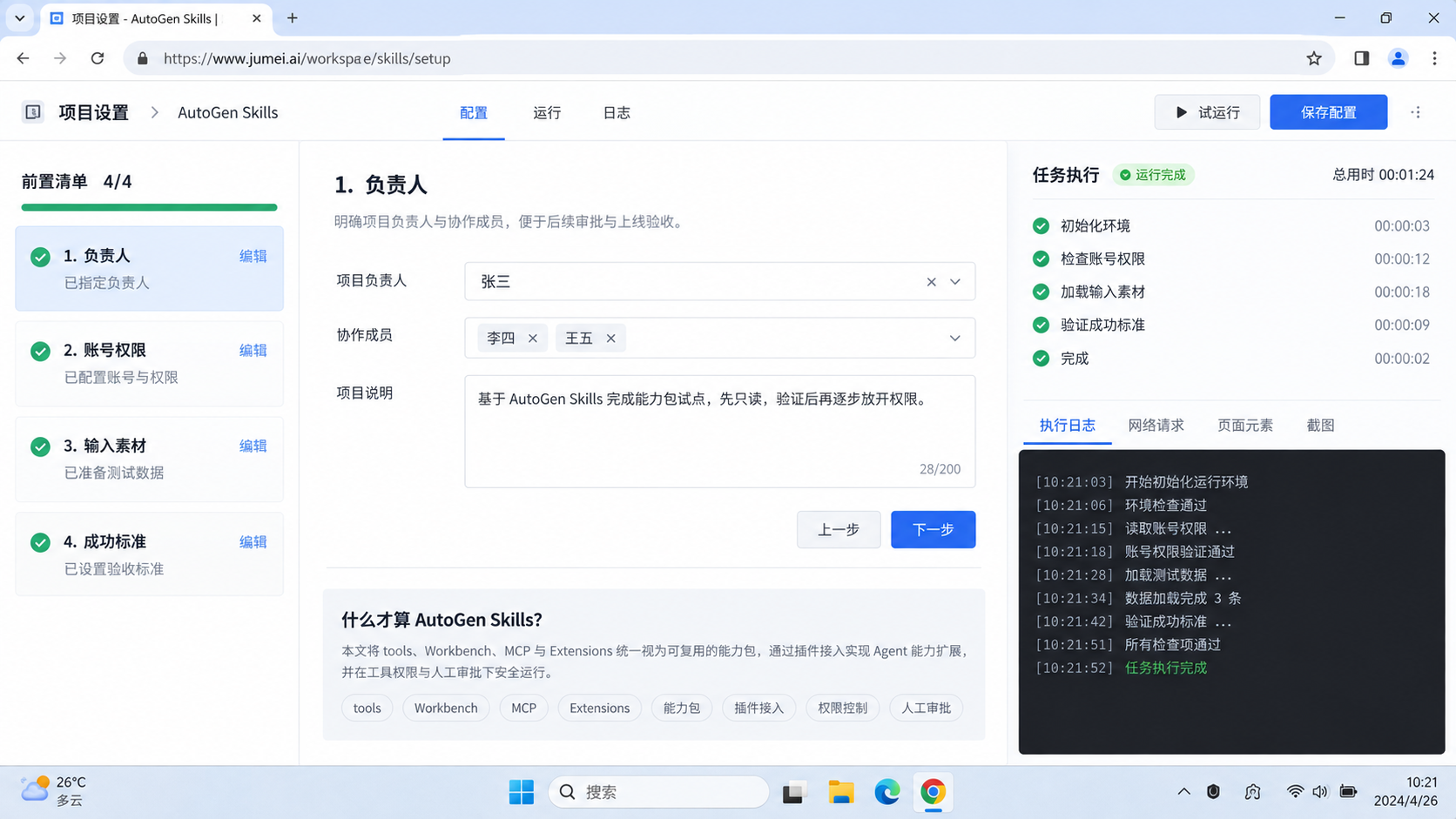Click the 运行完成 status badge
Viewport: 1456px width, 819px height.
coord(1153,175)
